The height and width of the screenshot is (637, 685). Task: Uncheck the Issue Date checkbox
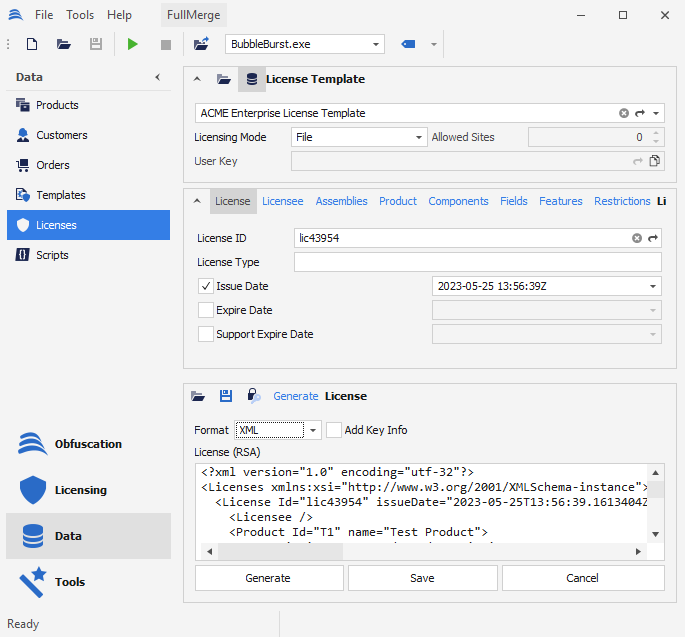click(x=206, y=286)
